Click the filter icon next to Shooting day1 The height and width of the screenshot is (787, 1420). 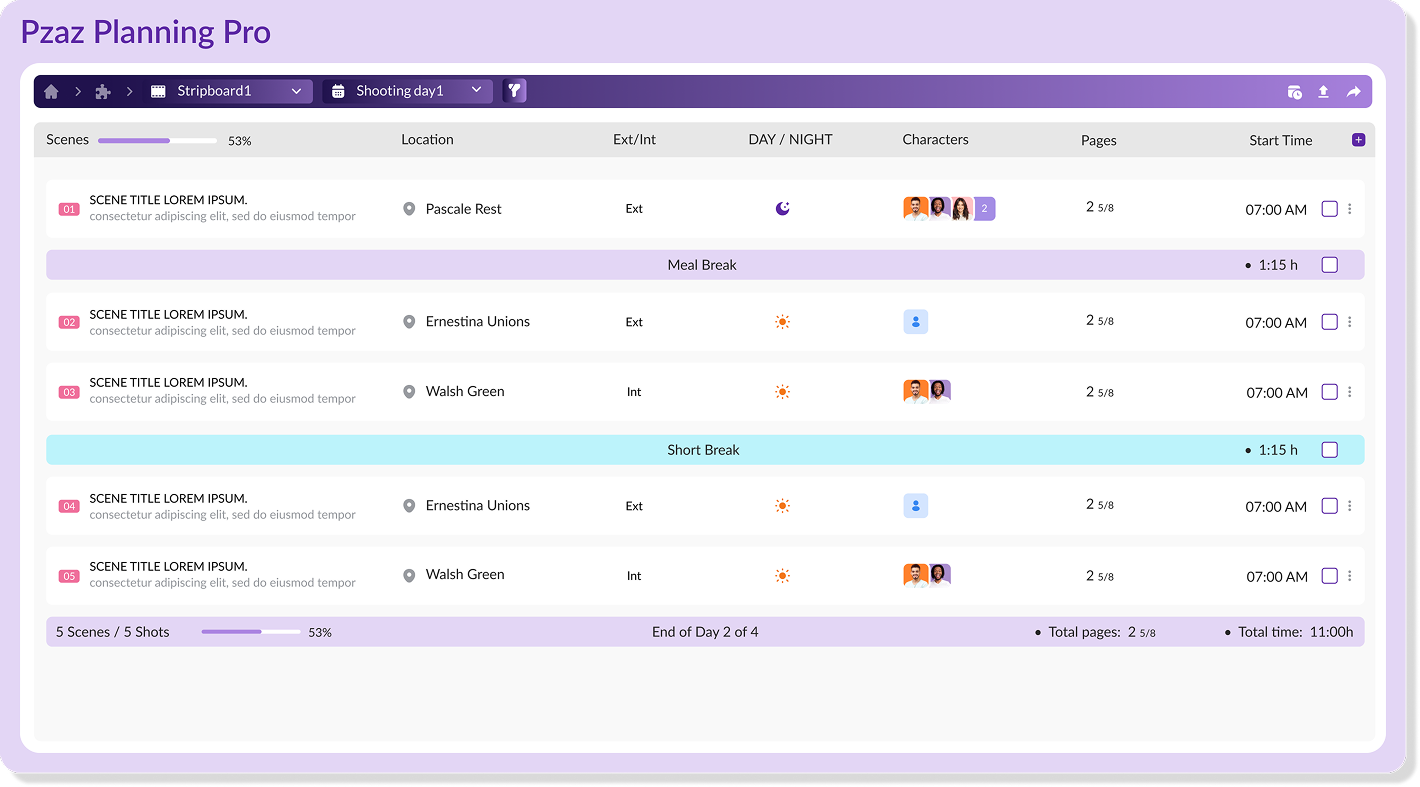514,90
